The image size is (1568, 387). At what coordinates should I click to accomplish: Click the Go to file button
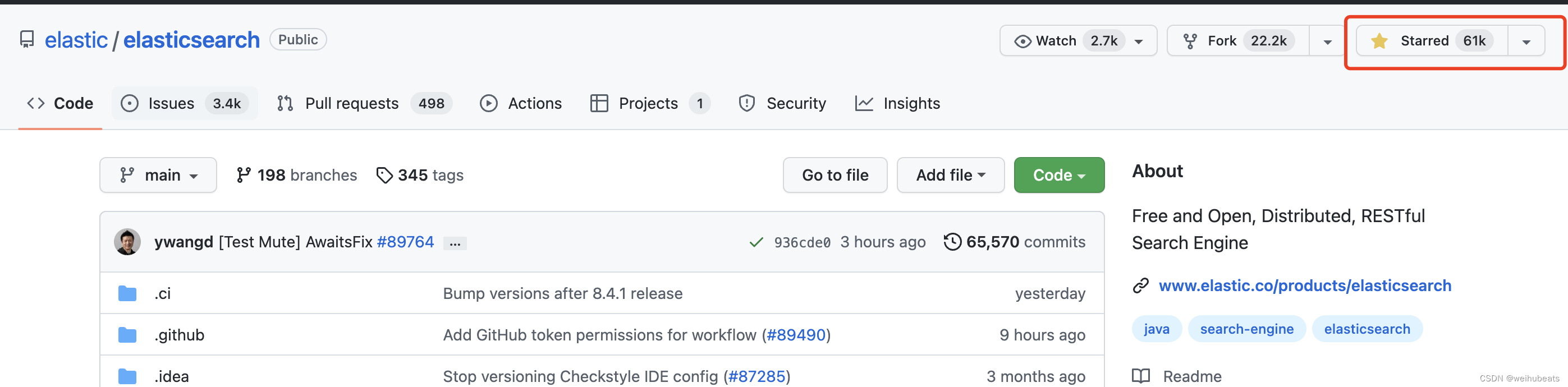coord(835,175)
